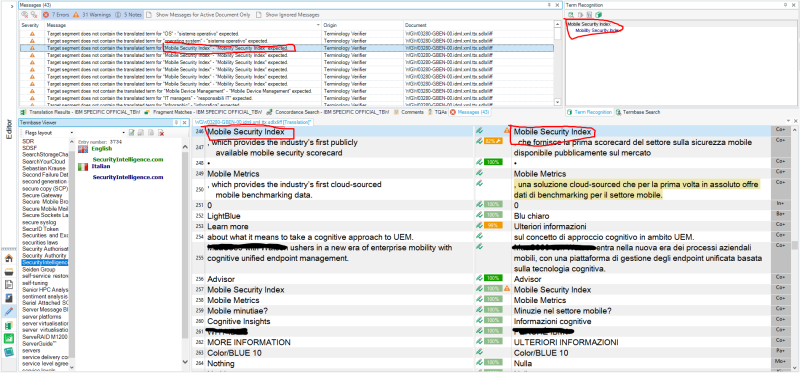800x373 pixels.
Task: Click the status icon of segment 250
Action: pyautogui.click(x=479, y=183)
